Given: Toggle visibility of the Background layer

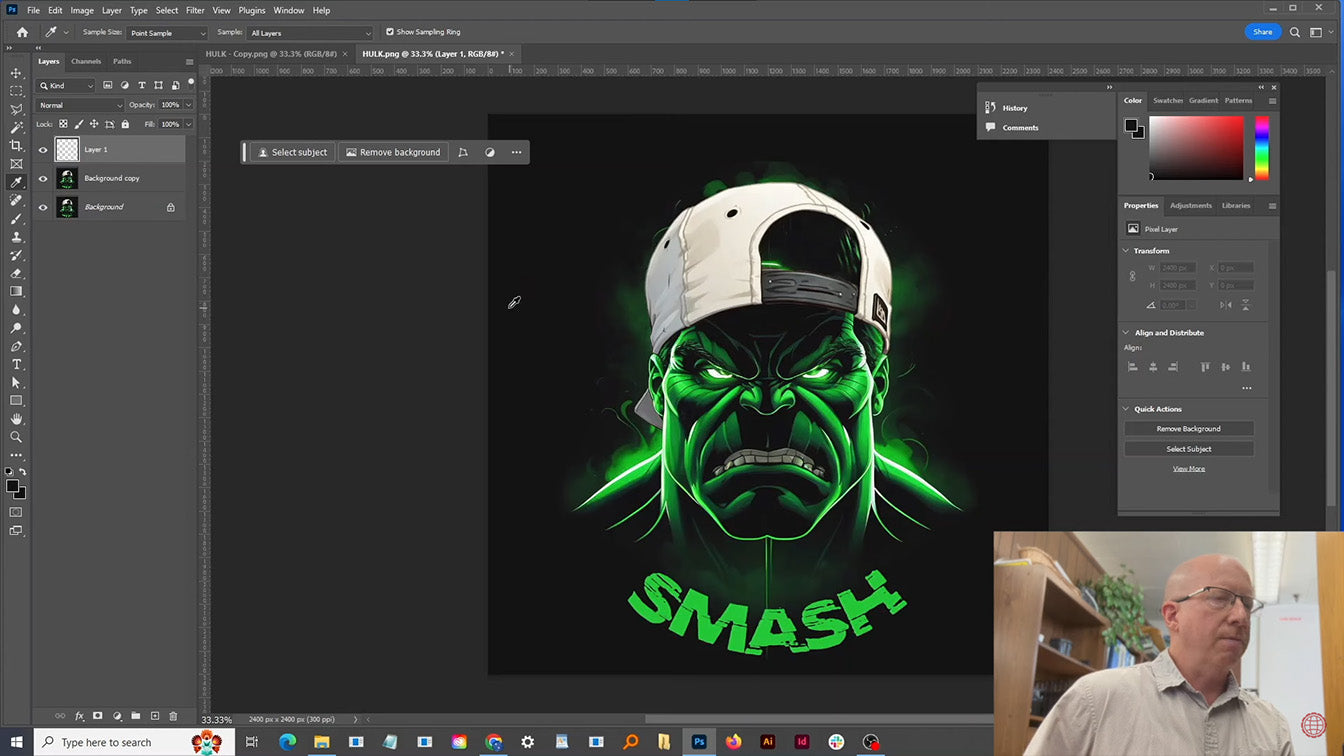Looking at the screenshot, I should click(x=43, y=207).
